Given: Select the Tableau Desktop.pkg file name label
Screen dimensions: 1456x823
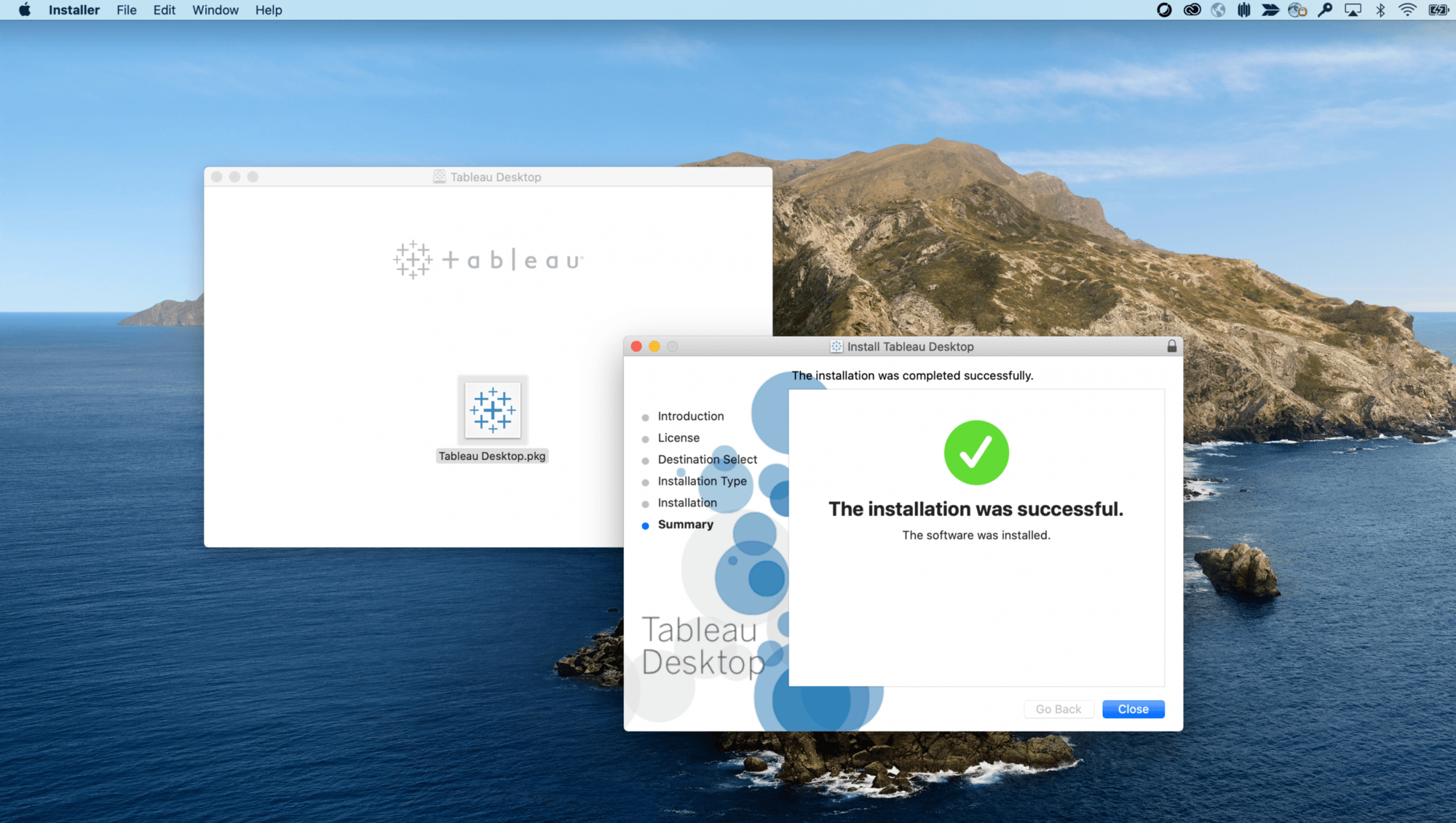Looking at the screenshot, I should pyautogui.click(x=492, y=456).
